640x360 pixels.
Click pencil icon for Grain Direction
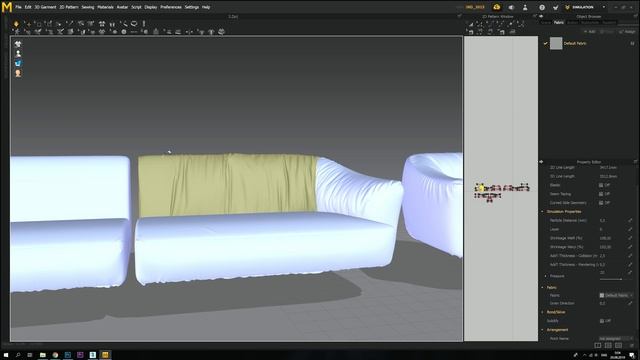630,303
